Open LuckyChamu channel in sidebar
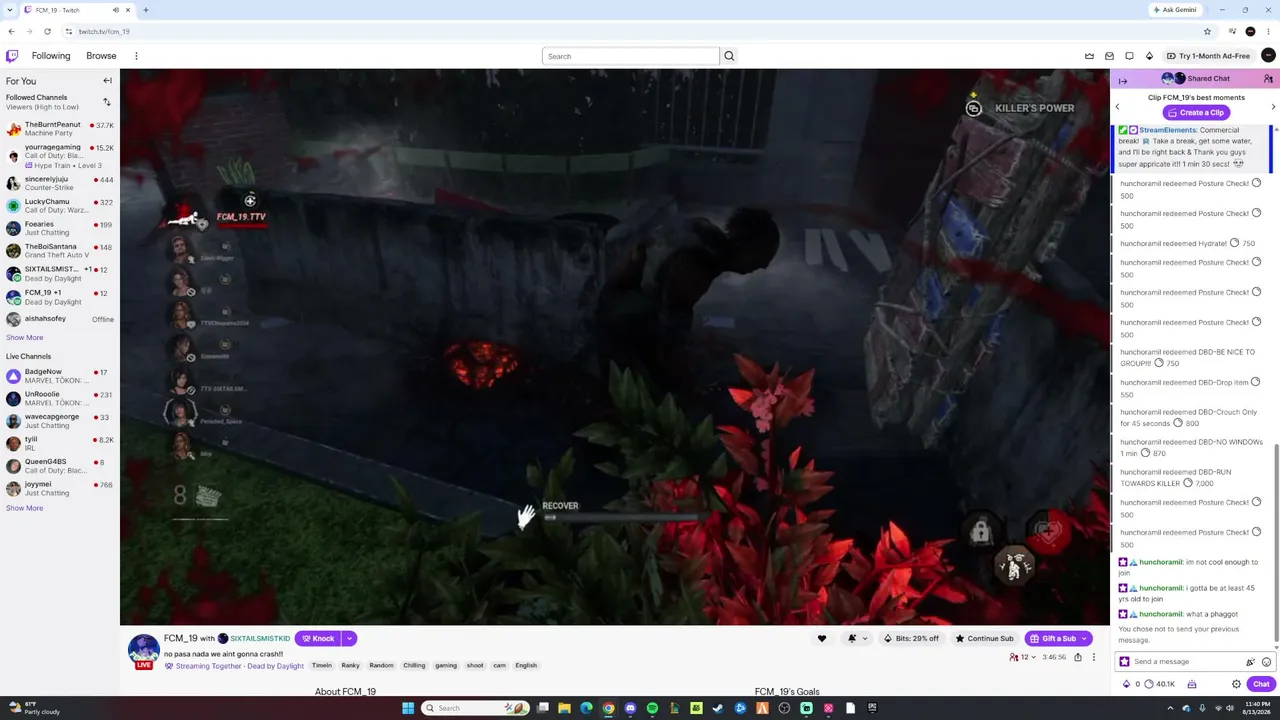 pos(59,205)
